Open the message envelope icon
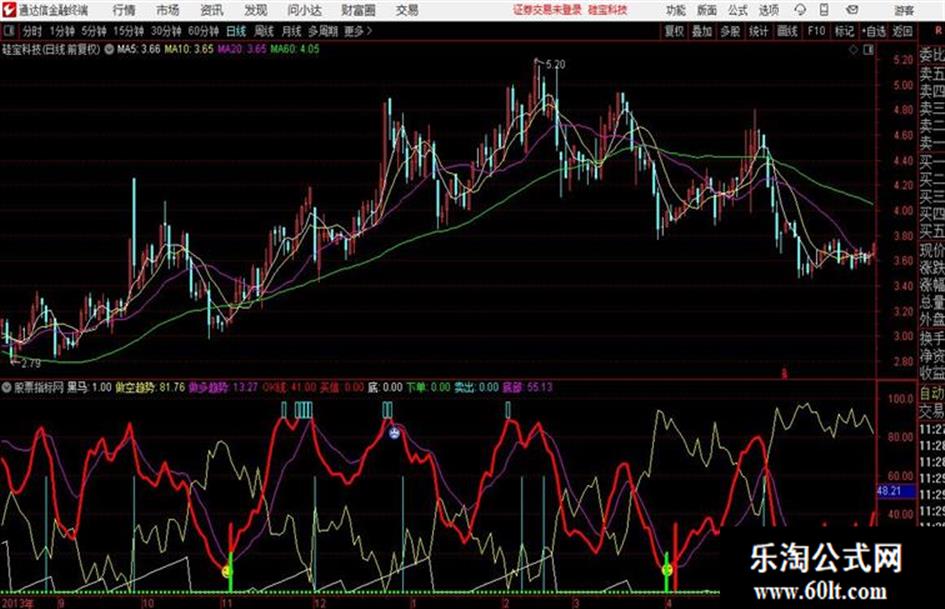Viewport: 945px width, 609px height. pyautogui.click(x=852, y=10)
